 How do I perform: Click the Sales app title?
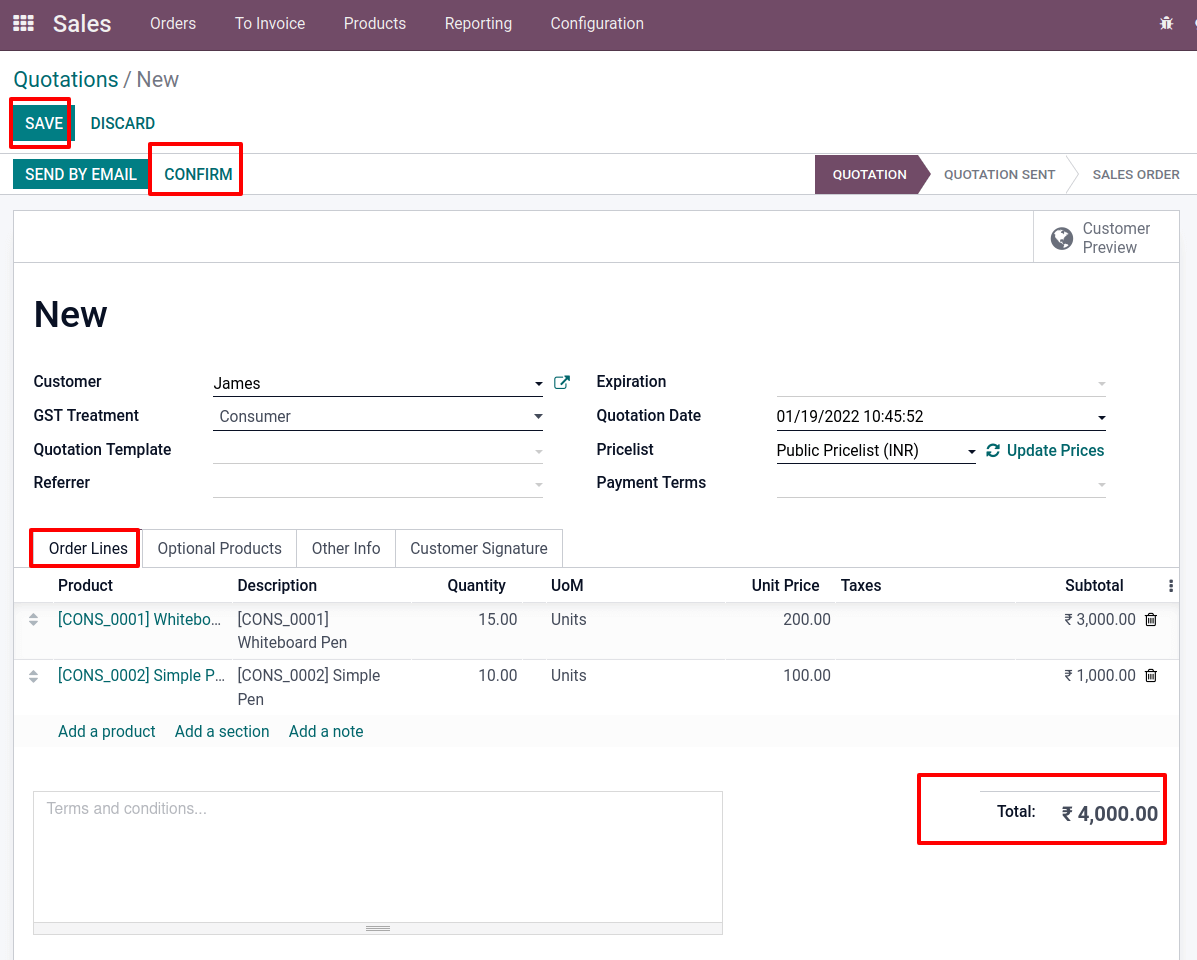click(x=82, y=24)
